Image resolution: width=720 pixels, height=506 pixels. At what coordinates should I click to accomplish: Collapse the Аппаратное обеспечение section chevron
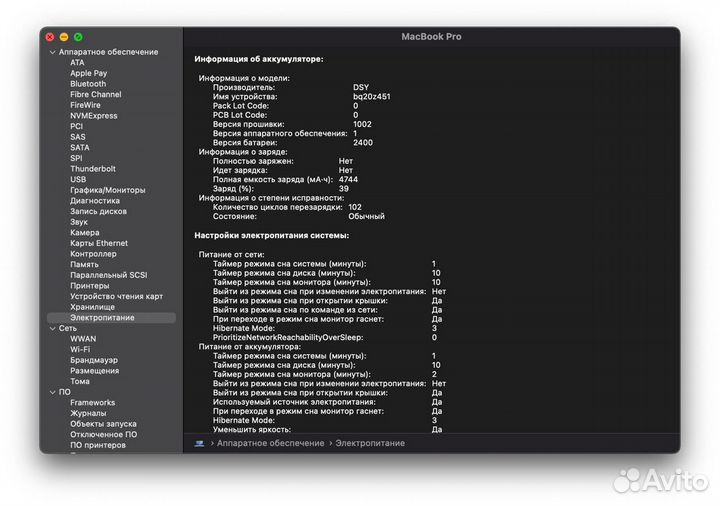(52, 52)
